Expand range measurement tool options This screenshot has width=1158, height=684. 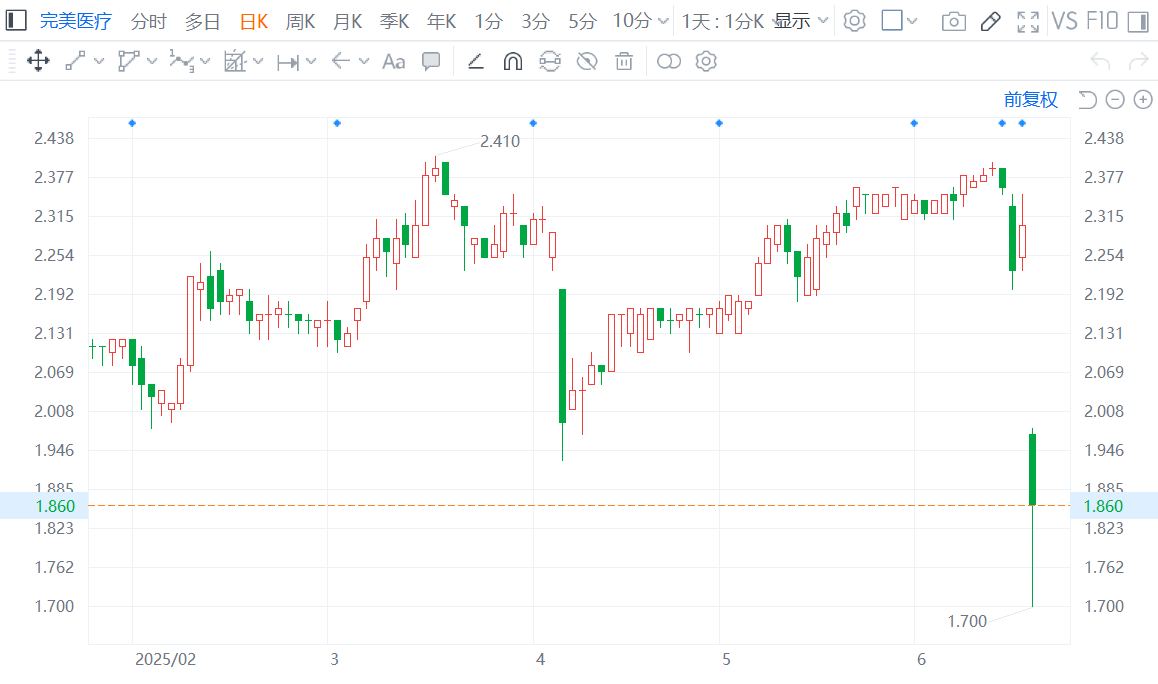311,61
